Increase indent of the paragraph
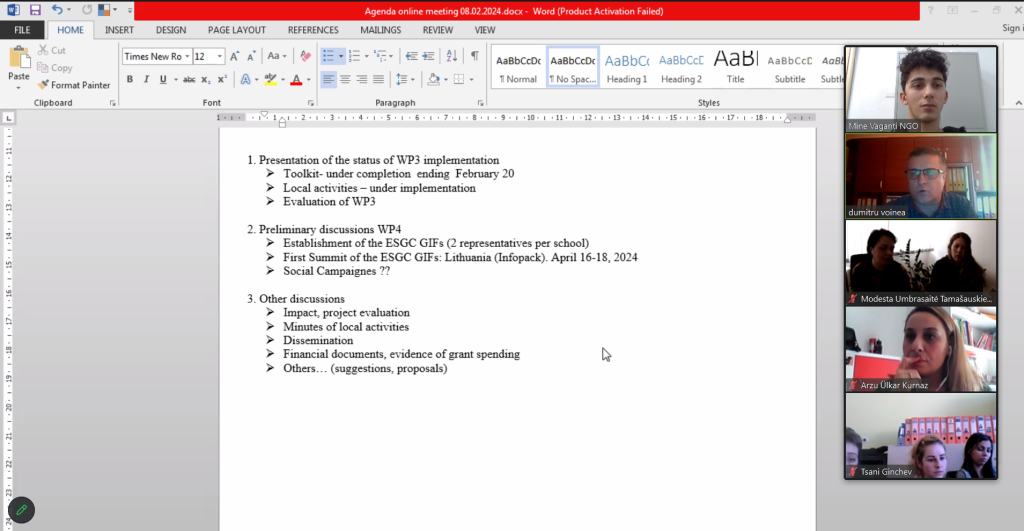The image size is (1024, 531). click(427, 57)
